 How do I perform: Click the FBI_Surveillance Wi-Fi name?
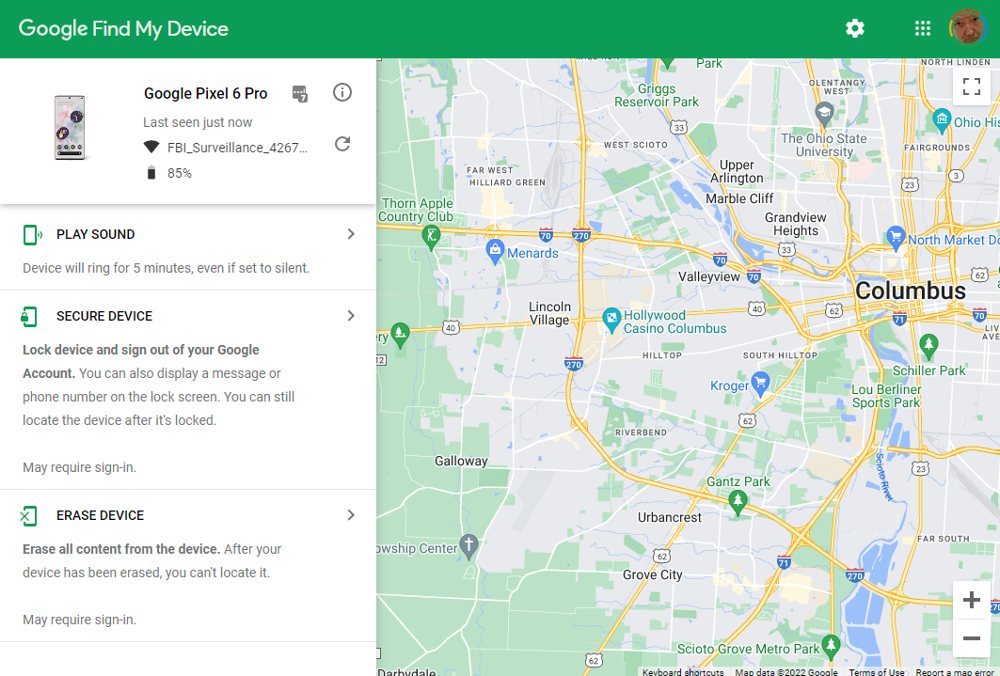point(237,147)
